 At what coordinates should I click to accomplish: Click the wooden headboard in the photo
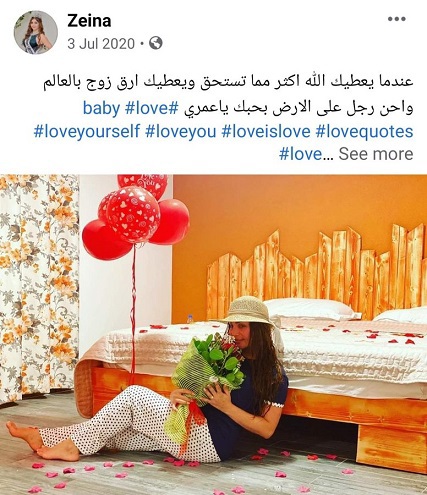[316, 270]
